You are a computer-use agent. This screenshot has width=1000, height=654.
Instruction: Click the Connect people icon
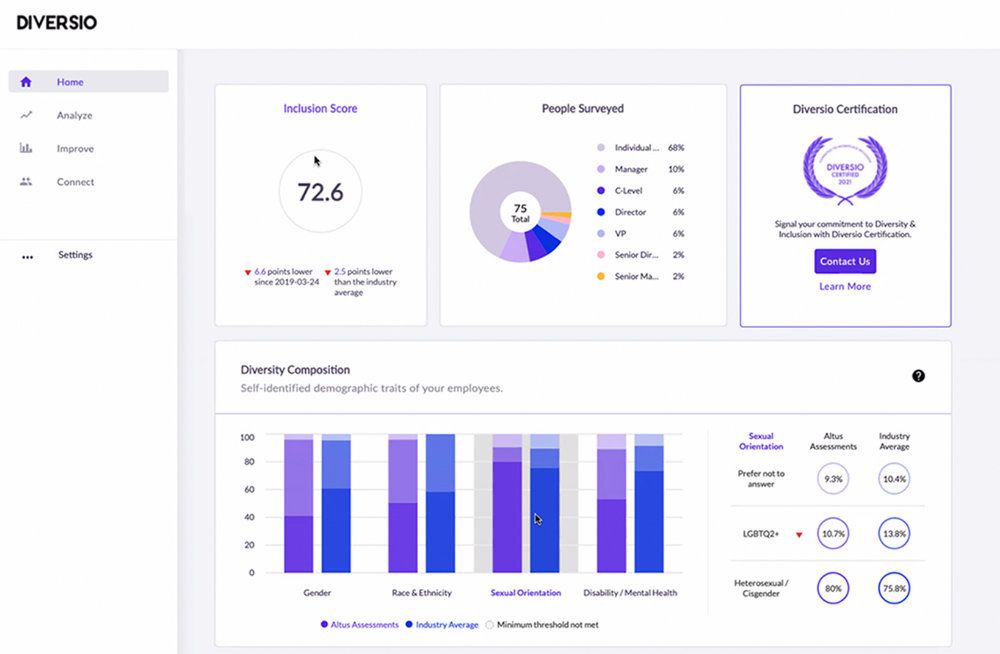tap(26, 182)
